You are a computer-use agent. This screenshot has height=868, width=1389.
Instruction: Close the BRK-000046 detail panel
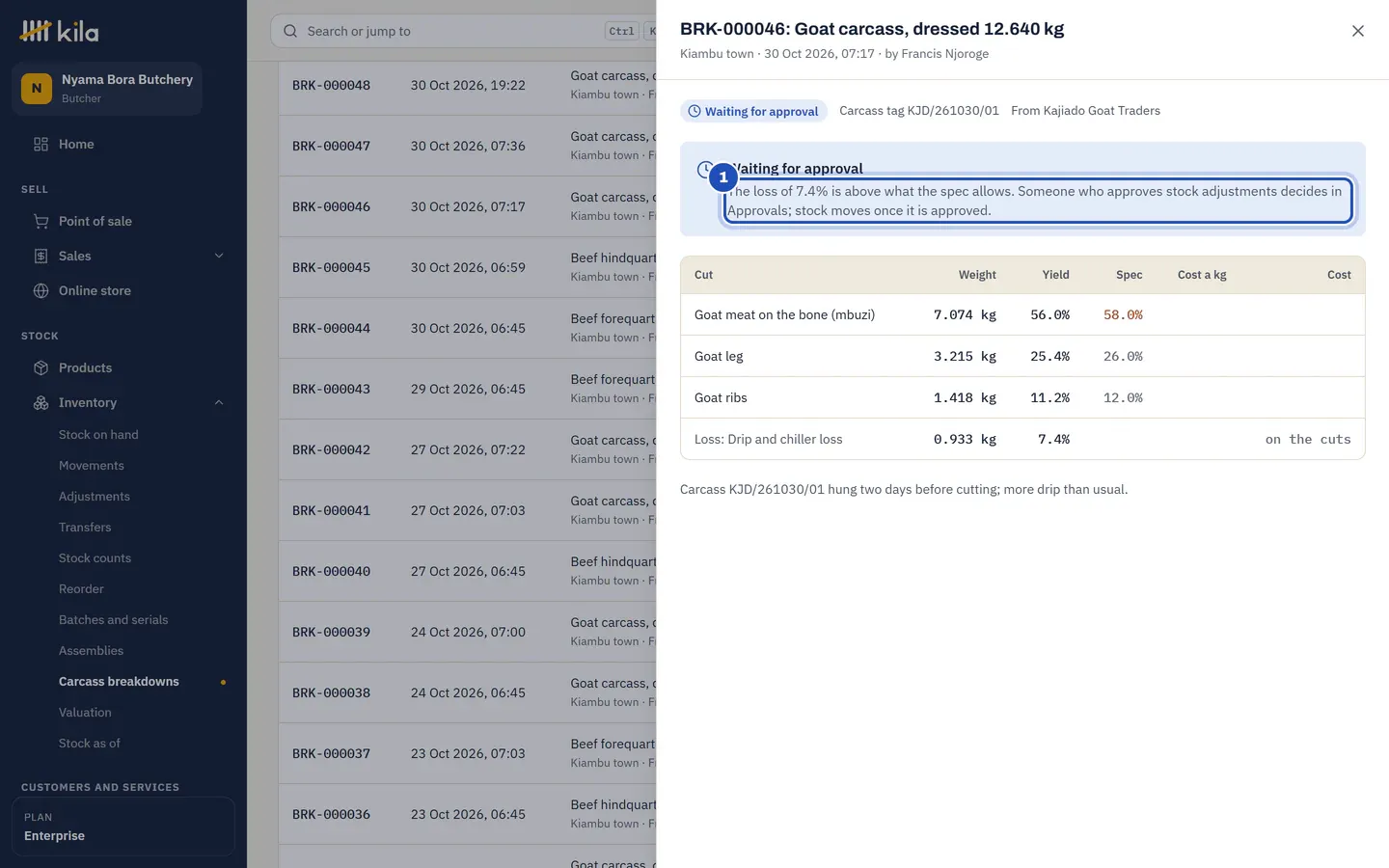[1357, 31]
